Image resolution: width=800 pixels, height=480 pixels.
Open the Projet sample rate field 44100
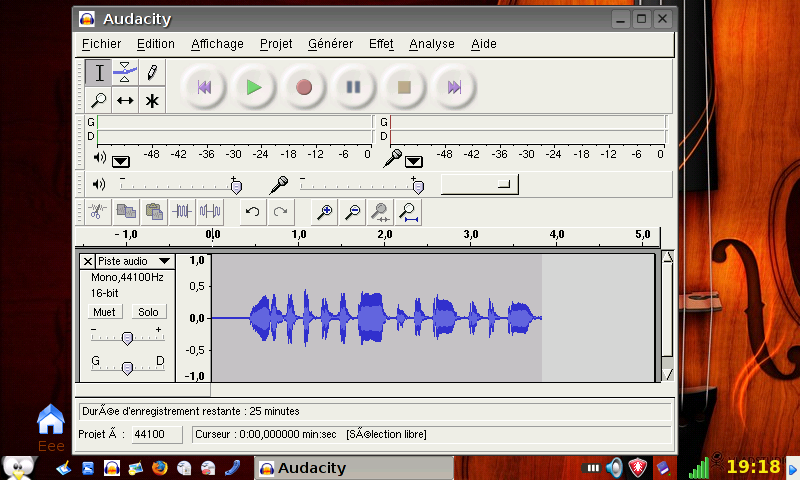[x=157, y=434]
